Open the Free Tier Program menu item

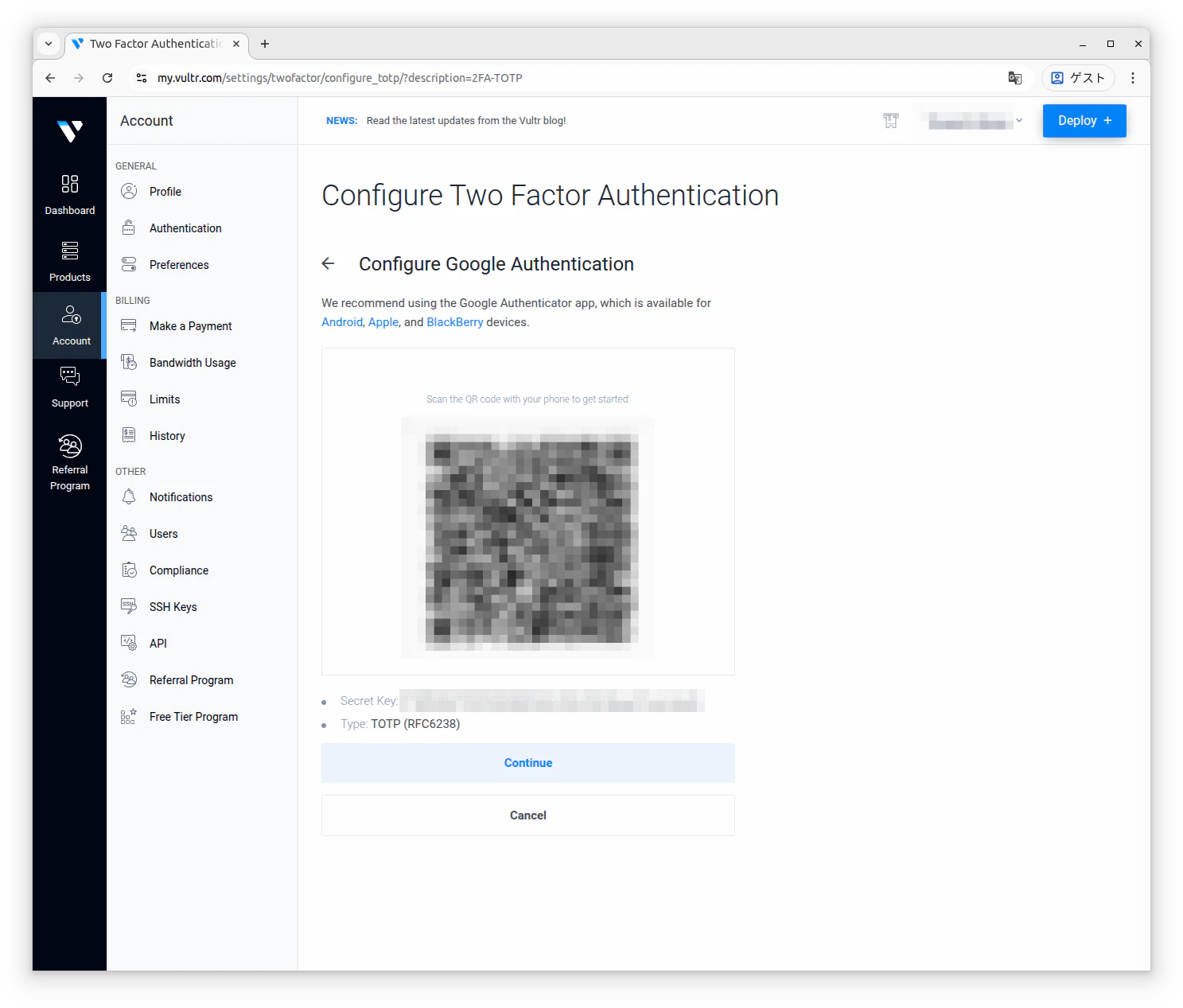[193, 717]
